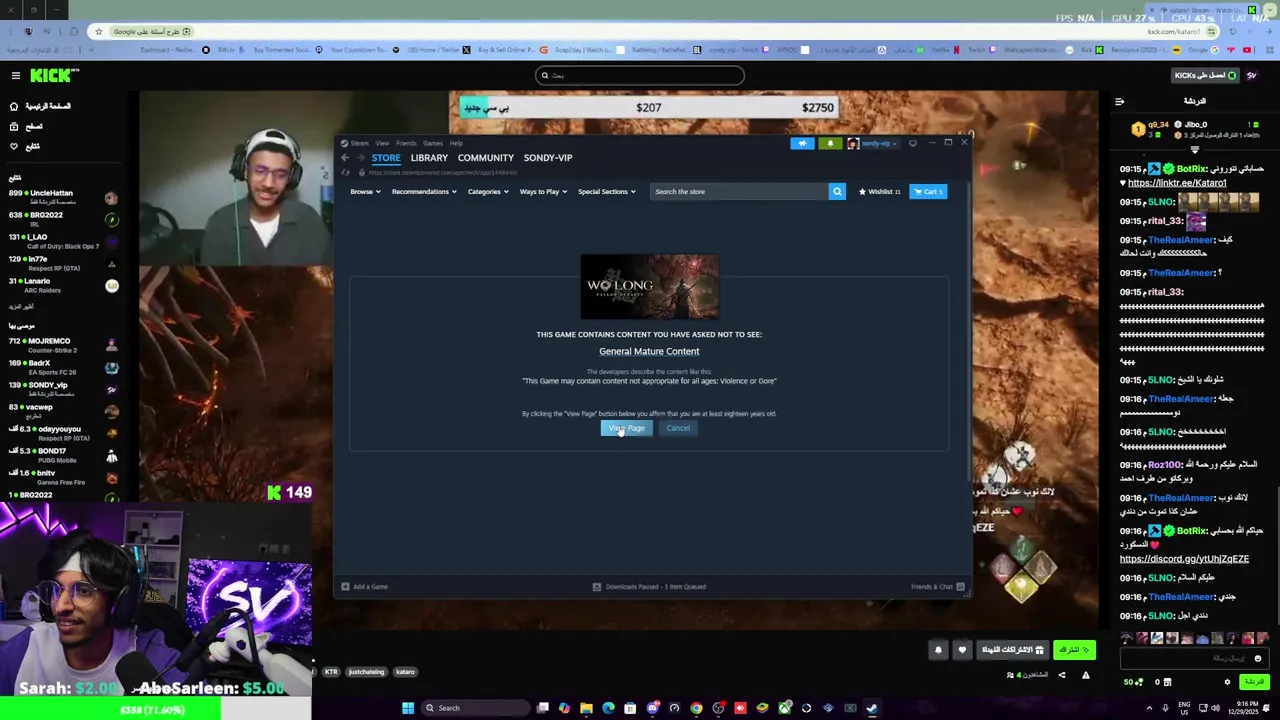
Task: Open chat settings gear
Action: tap(1227, 682)
